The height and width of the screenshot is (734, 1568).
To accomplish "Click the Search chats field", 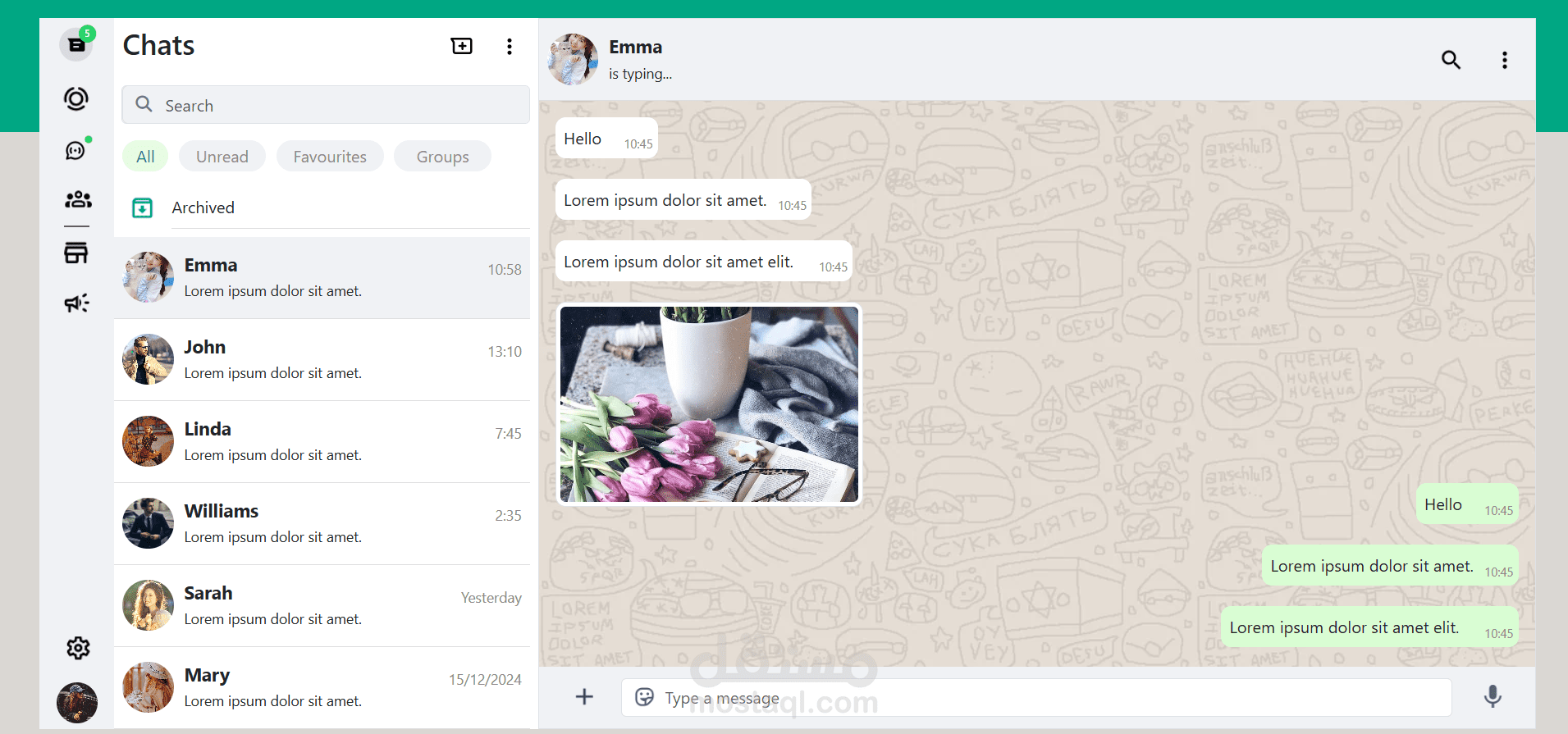I will click(326, 105).
